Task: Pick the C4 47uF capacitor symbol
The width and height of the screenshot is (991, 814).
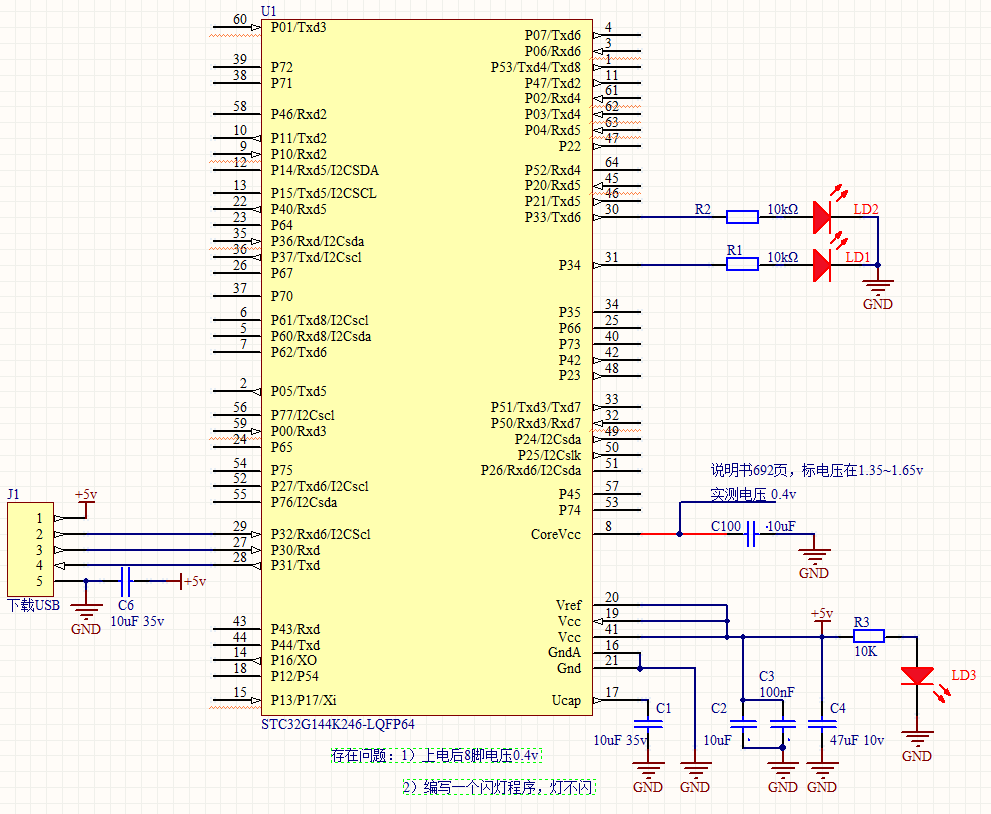Action: [x=822, y=724]
